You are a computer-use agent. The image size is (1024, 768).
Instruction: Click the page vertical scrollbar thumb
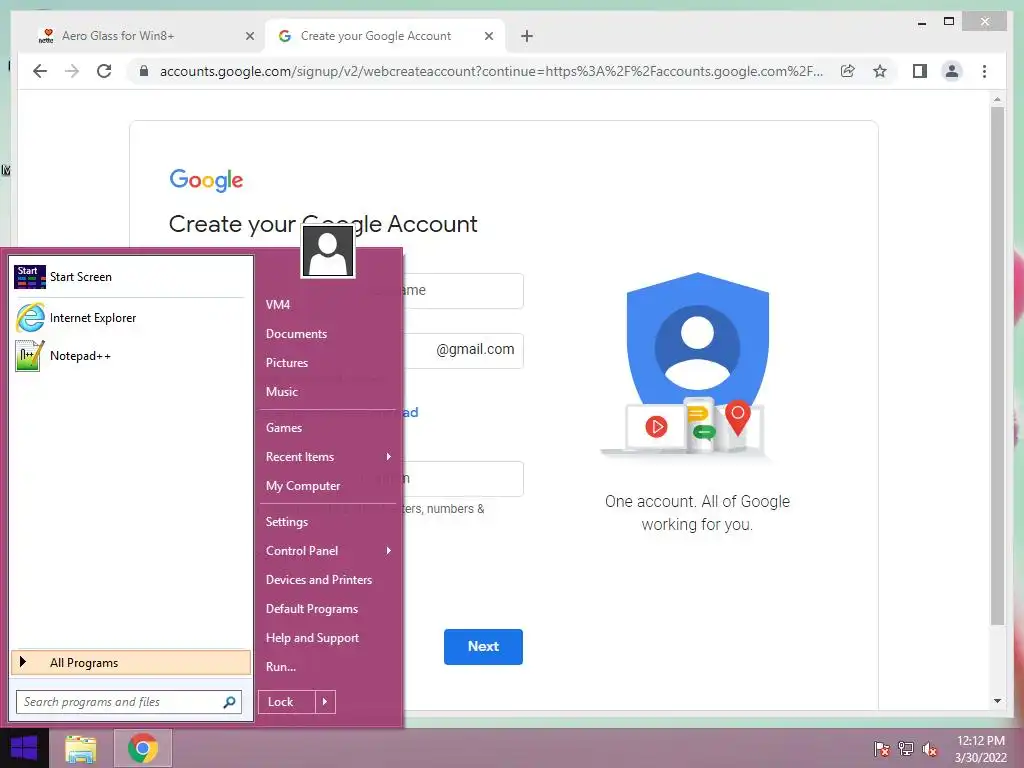click(x=997, y=366)
